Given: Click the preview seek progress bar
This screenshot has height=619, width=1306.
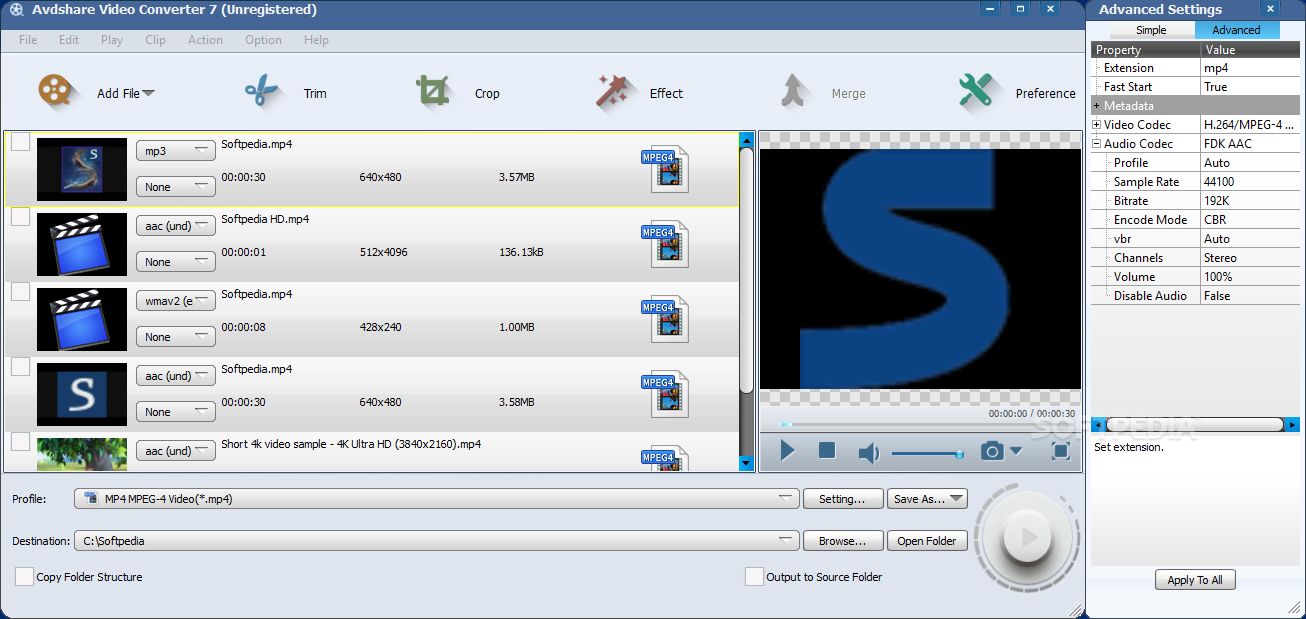Looking at the screenshot, I should tap(920, 424).
